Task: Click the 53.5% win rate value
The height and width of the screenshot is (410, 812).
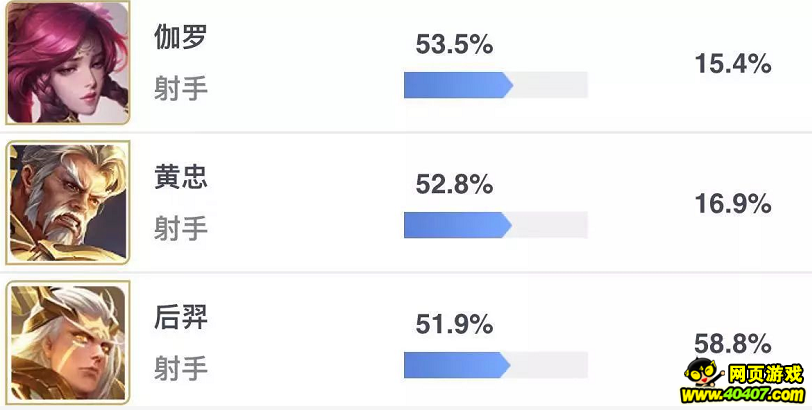Action: coord(454,45)
